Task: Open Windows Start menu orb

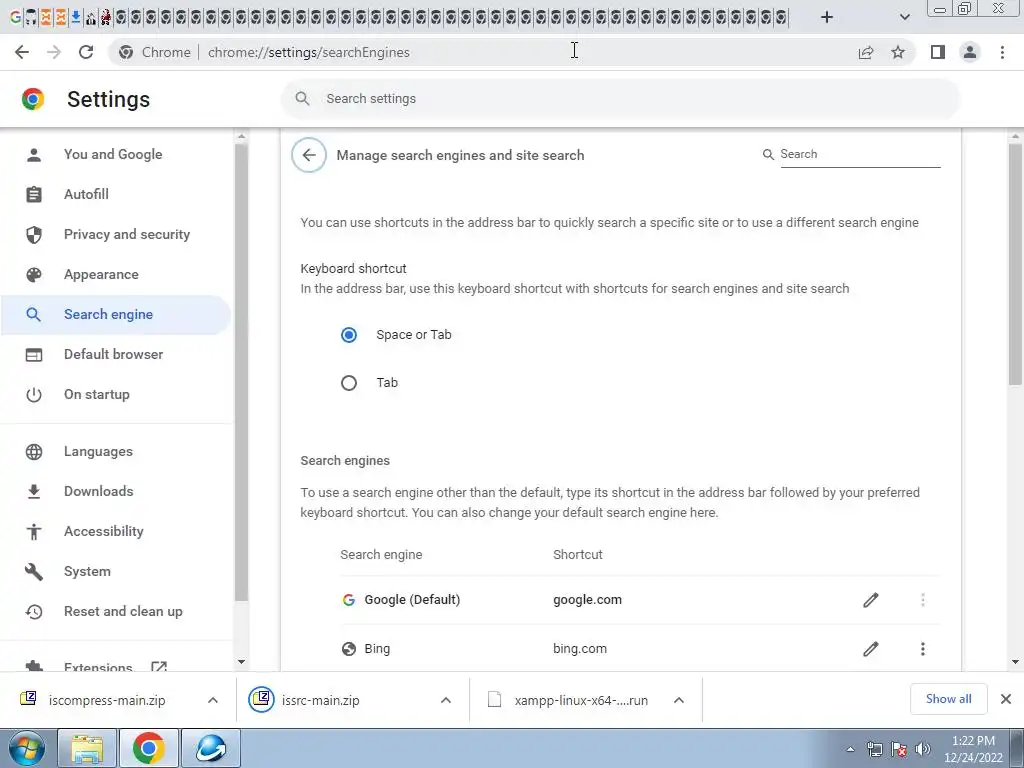Action: pyautogui.click(x=27, y=748)
